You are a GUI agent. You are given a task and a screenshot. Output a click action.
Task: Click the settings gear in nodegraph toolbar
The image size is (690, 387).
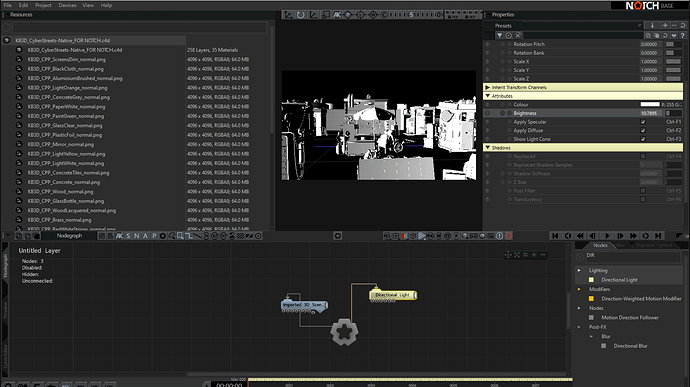(338, 236)
